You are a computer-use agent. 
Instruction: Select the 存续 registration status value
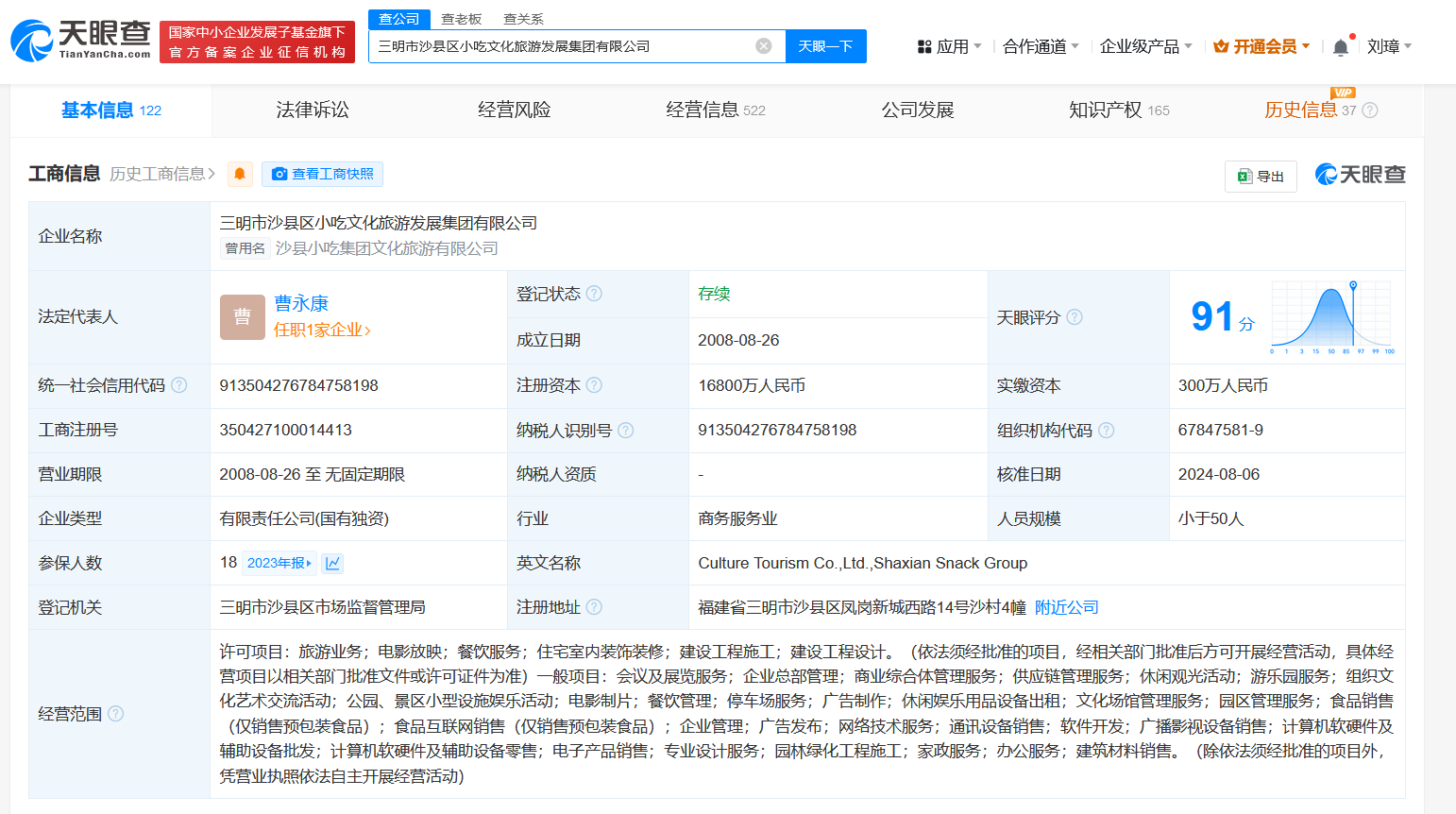click(x=715, y=294)
